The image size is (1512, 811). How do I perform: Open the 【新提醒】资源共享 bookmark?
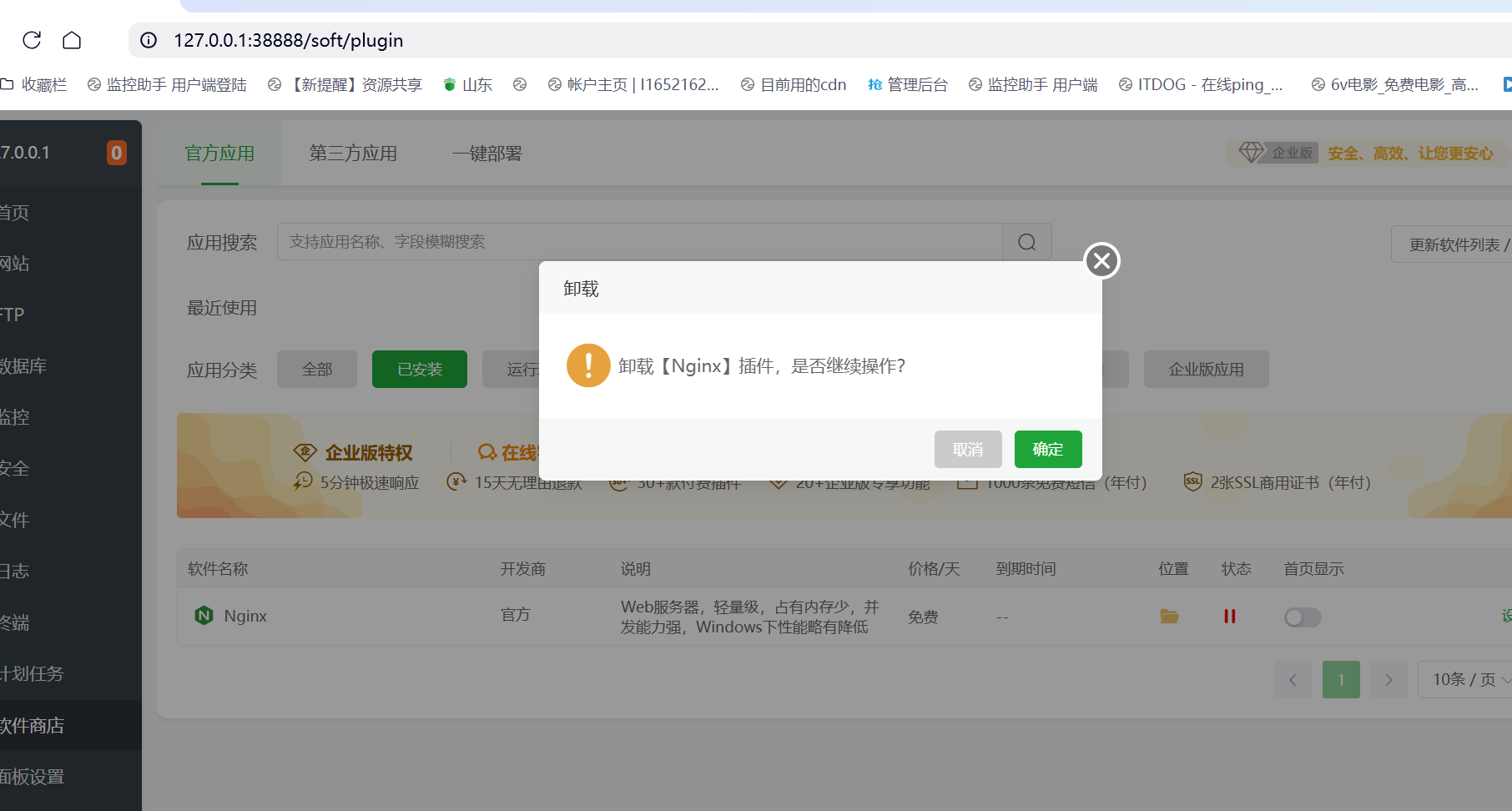345,84
